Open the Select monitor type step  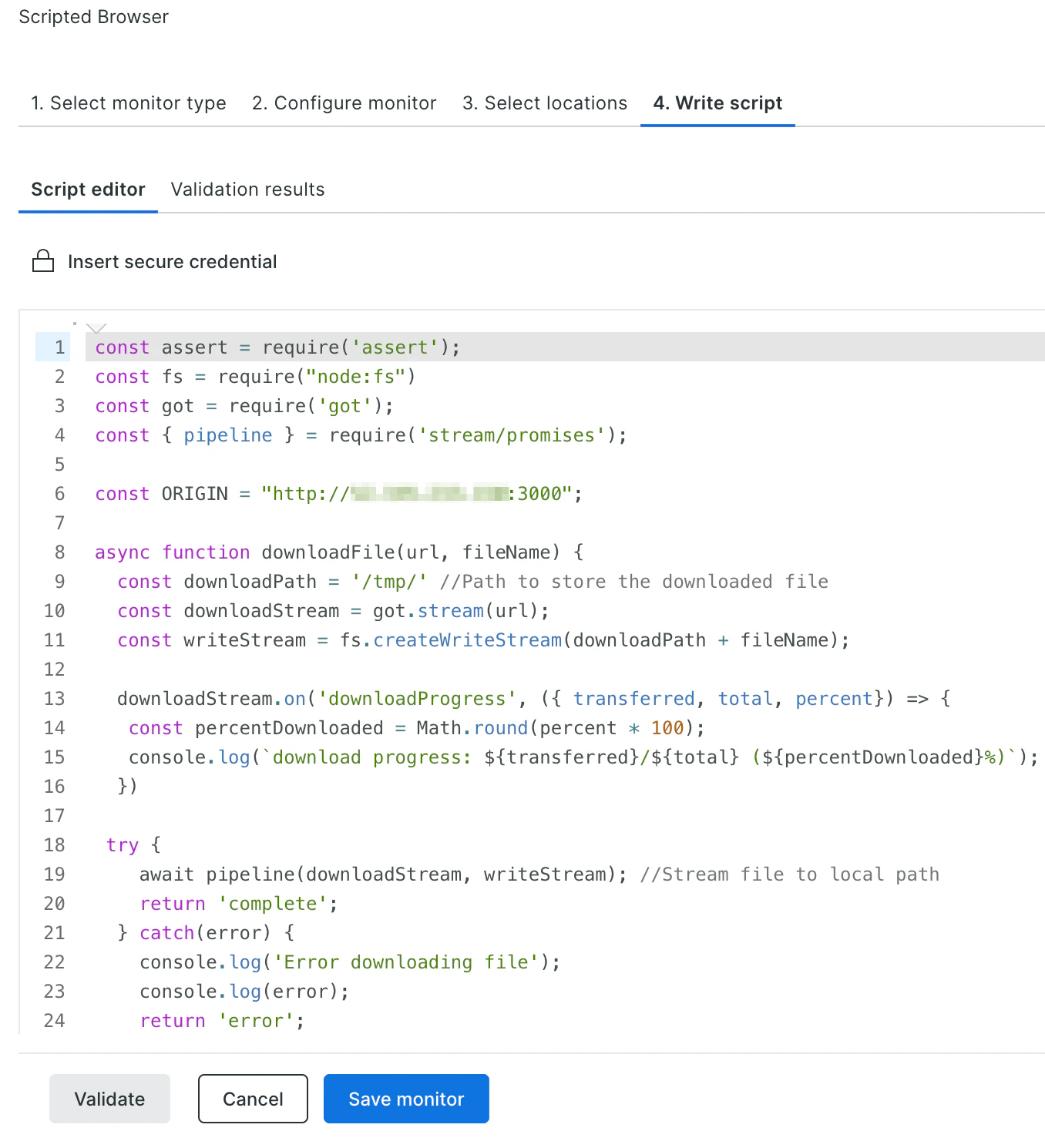coord(129,103)
